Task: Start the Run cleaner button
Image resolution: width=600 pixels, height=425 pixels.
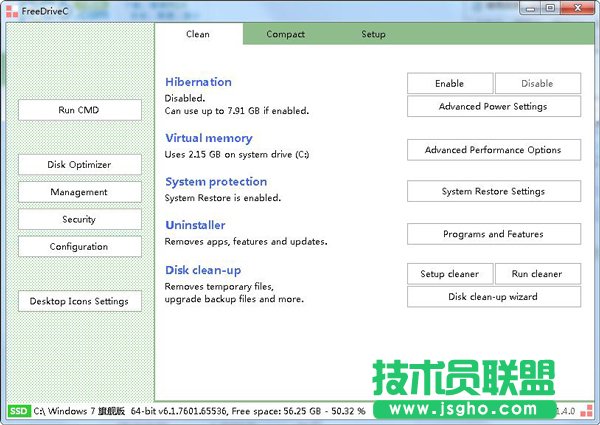Action: point(537,274)
